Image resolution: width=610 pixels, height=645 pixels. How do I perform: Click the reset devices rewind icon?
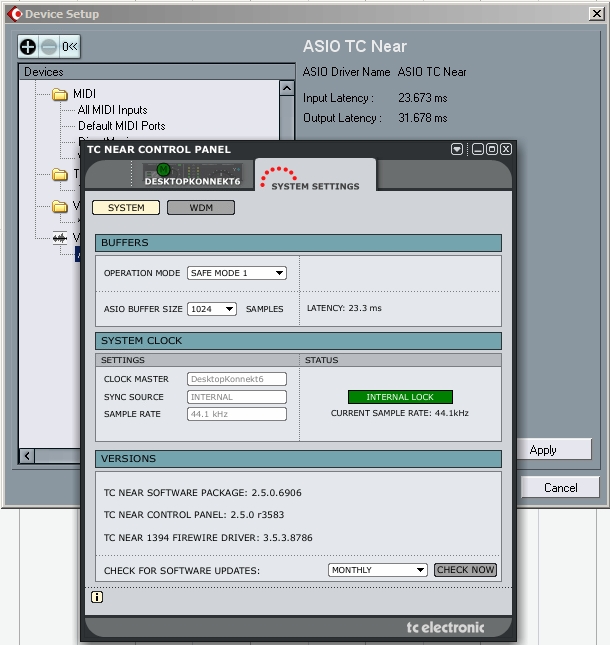[x=69, y=47]
